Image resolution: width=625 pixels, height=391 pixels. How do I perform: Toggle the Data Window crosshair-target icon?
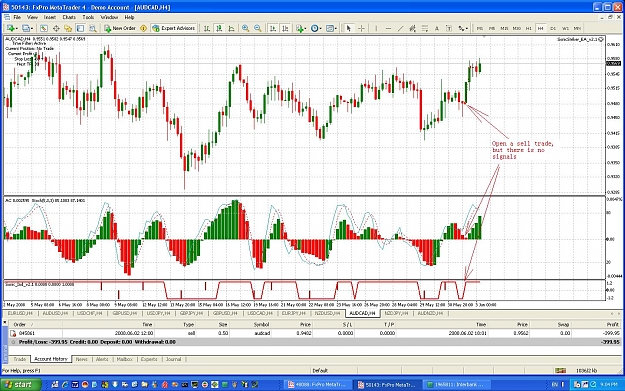coord(56,28)
